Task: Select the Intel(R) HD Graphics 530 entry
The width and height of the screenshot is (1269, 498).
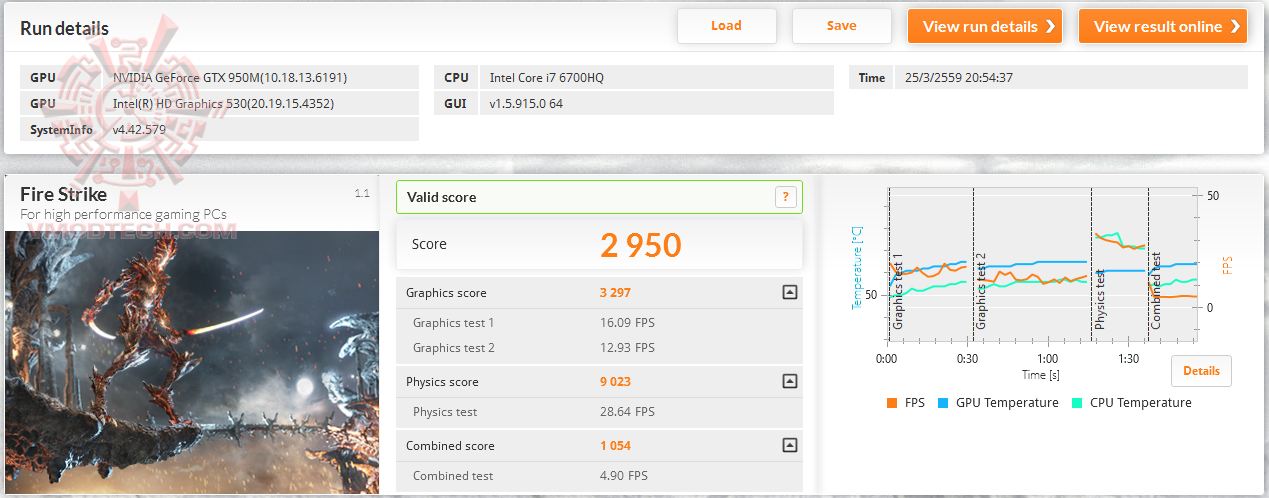Action: click(x=224, y=103)
